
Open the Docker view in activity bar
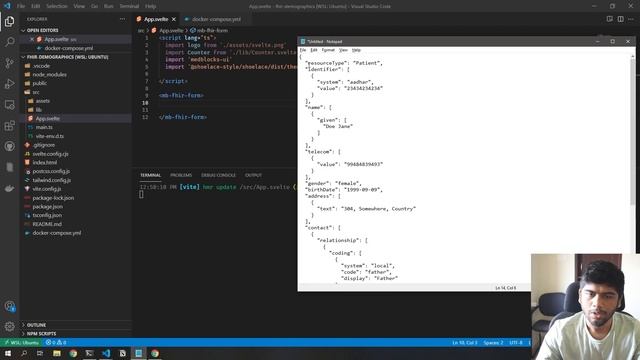9,188
